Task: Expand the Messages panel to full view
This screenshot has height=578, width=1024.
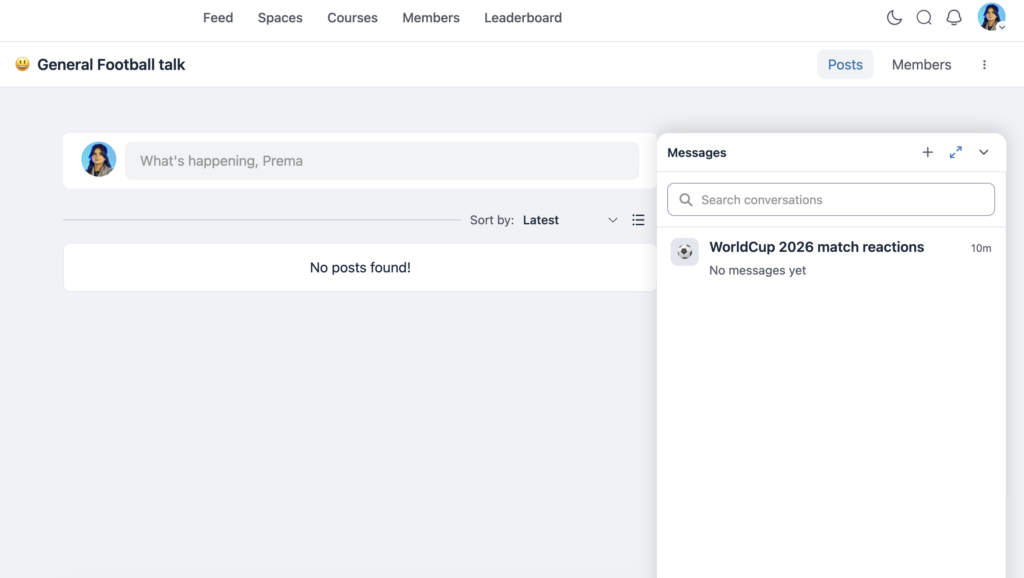Action: (x=955, y=152)
